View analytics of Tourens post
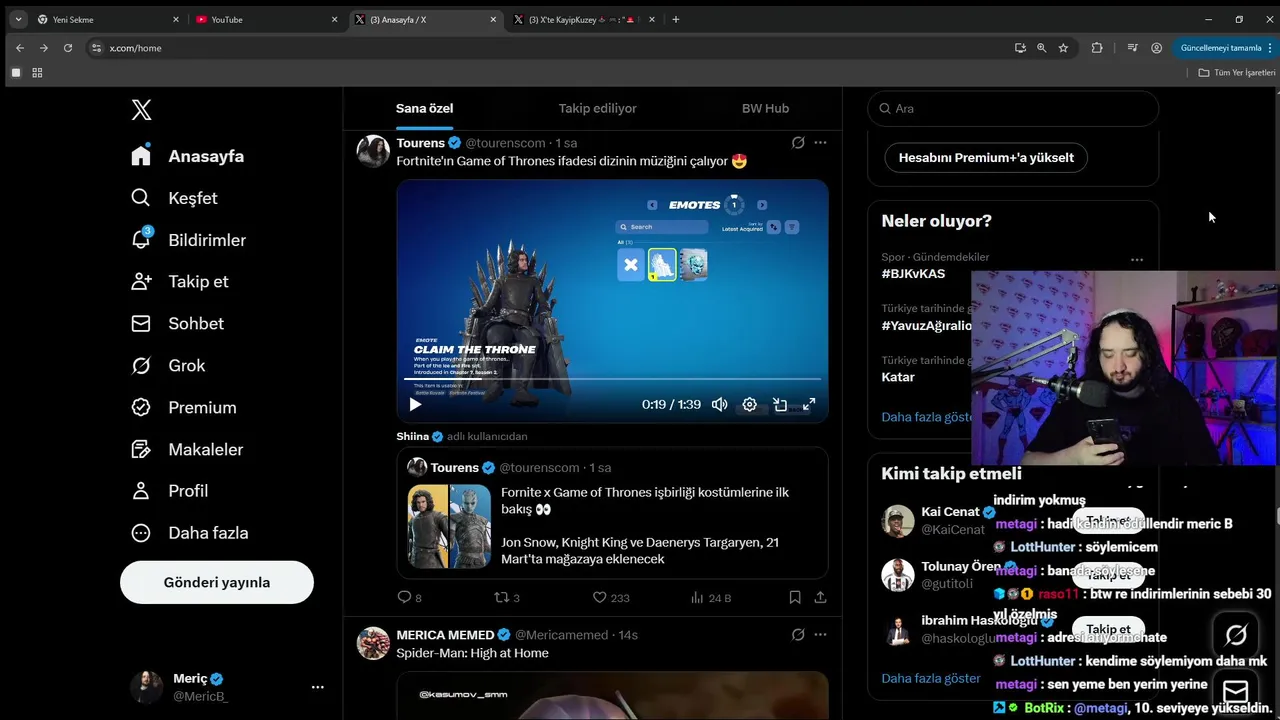 711,597
